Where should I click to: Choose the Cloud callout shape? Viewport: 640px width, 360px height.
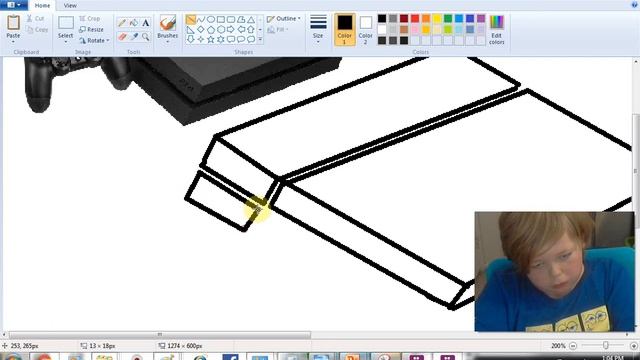pyautogui.click(x=251, y=40)
